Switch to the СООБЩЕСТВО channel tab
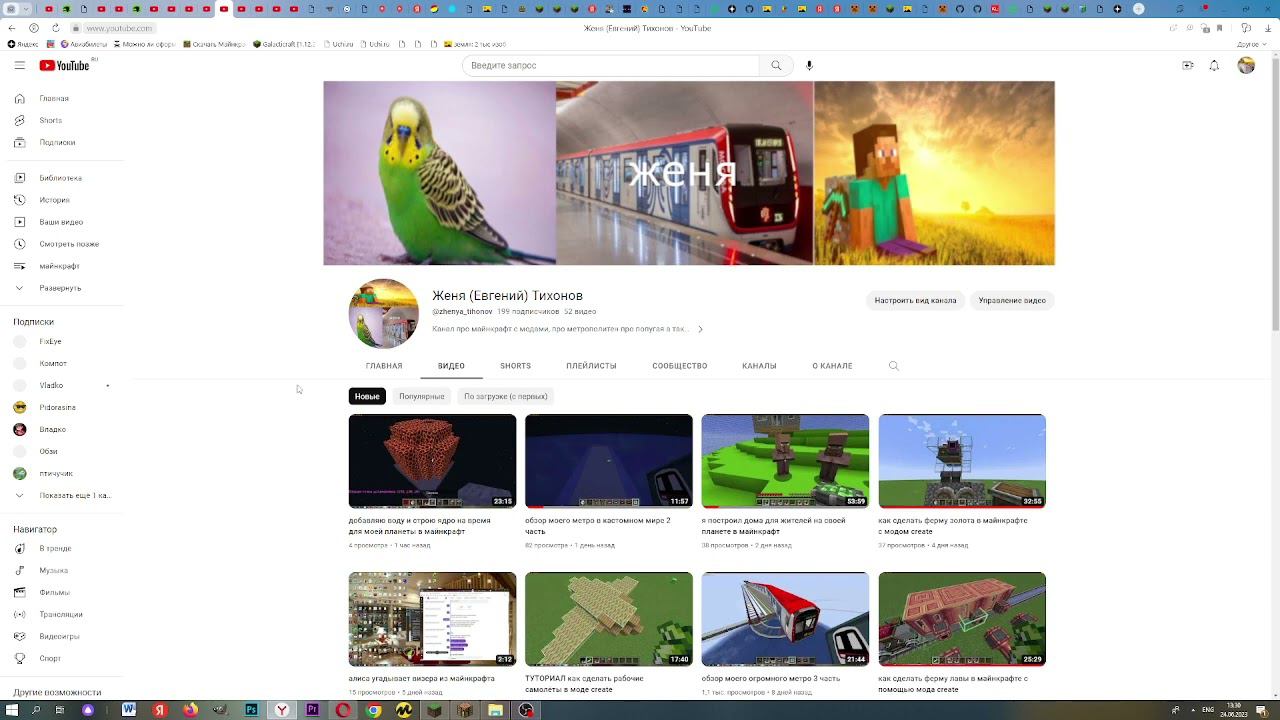The image size is (1280, 720). click(x=680, y=366)
